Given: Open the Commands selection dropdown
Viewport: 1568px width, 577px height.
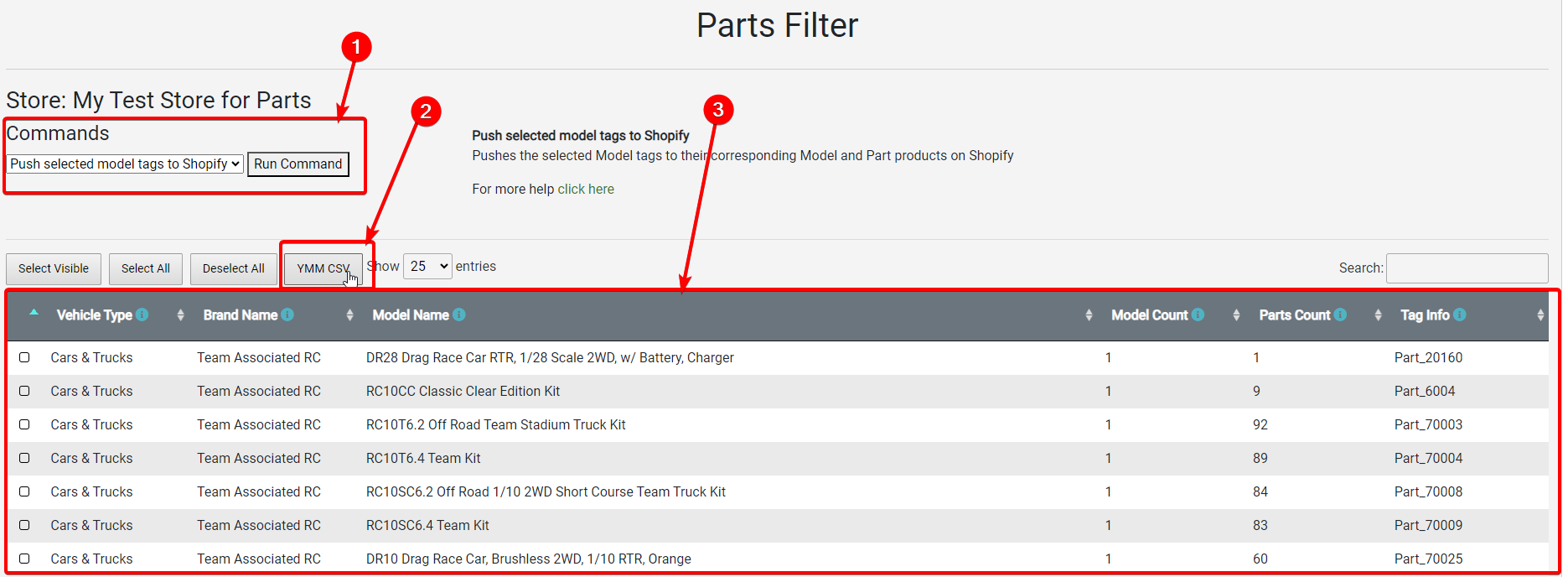Looking at the screenshot, I should click(123, 164).
